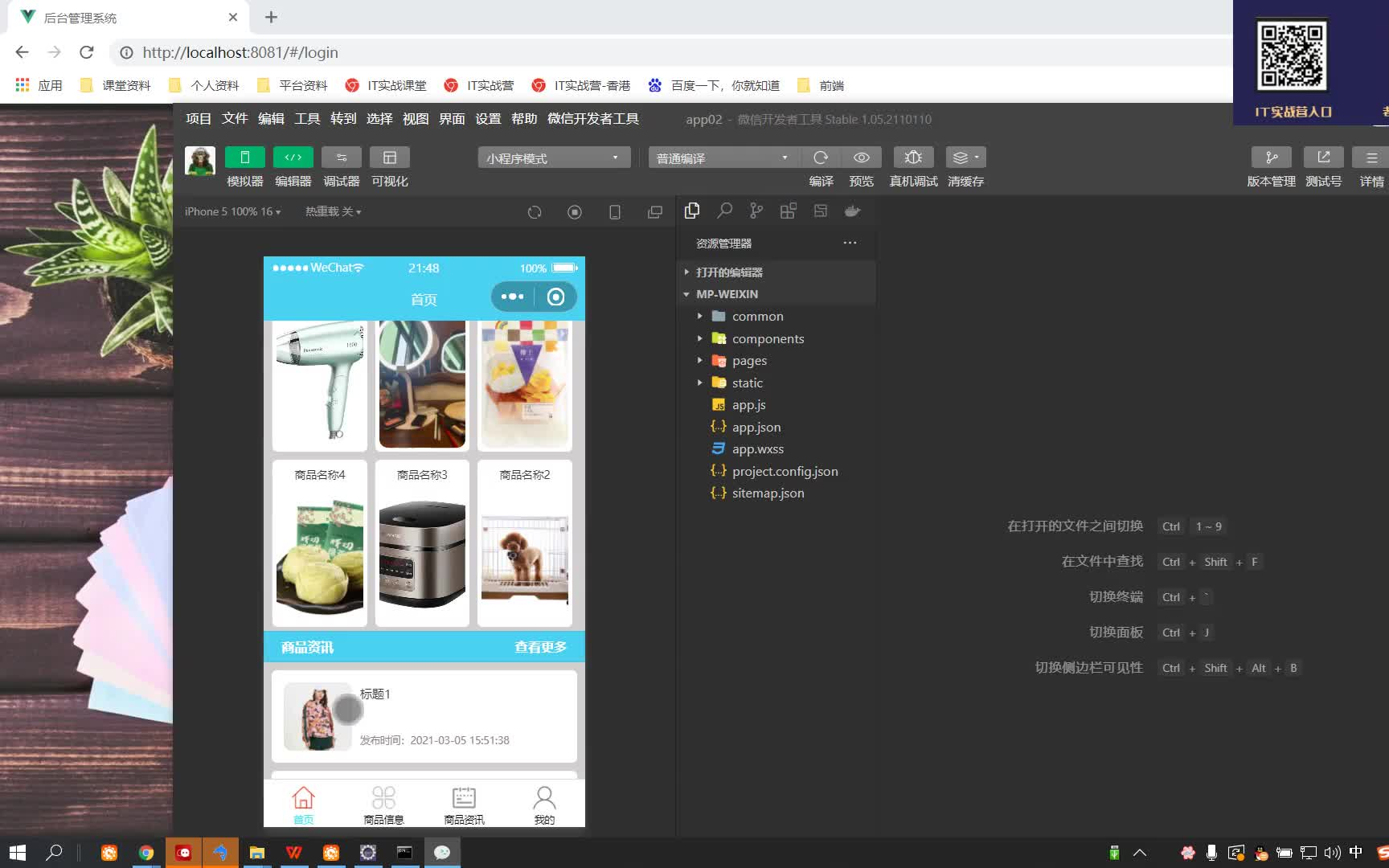The width and height of the screenshot is (1389, 868).
Task: Click the user avatar in toolbar
Action: (200, 161)
